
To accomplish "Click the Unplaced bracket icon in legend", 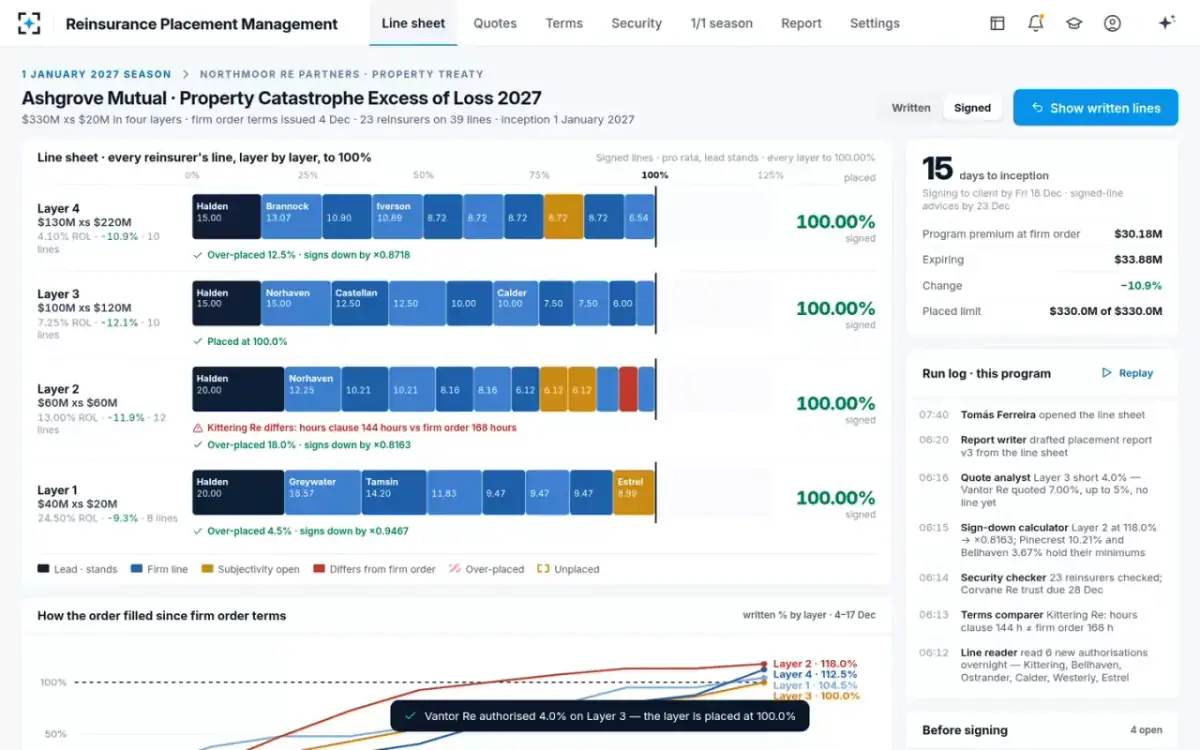I will pos(543,569).
